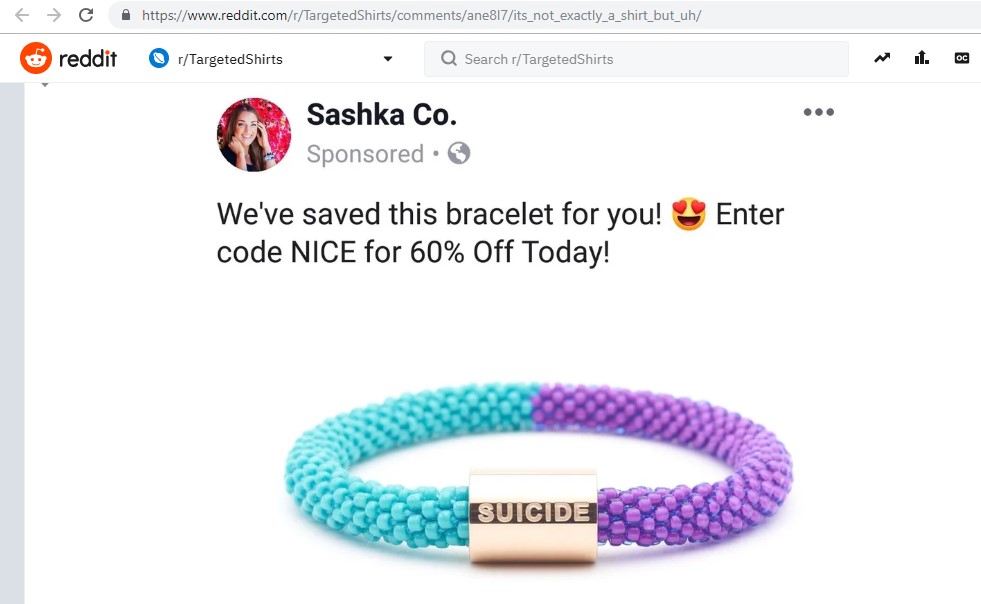Screen dimensions: 981x604
Task: Click the reddit.com URL in address bar
Action: [421, 15]
